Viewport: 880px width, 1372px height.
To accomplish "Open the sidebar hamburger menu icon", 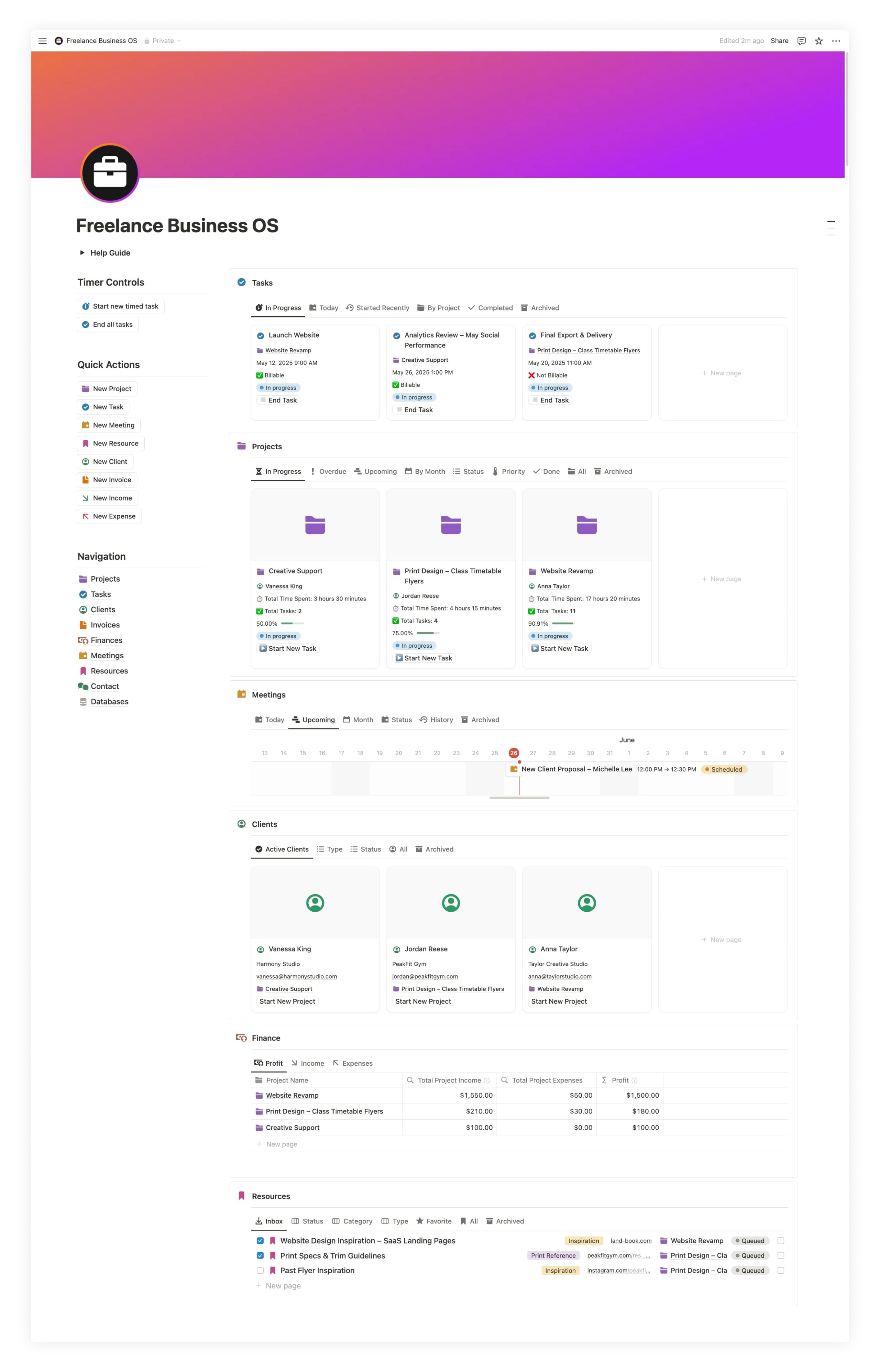I will [42, 41].
